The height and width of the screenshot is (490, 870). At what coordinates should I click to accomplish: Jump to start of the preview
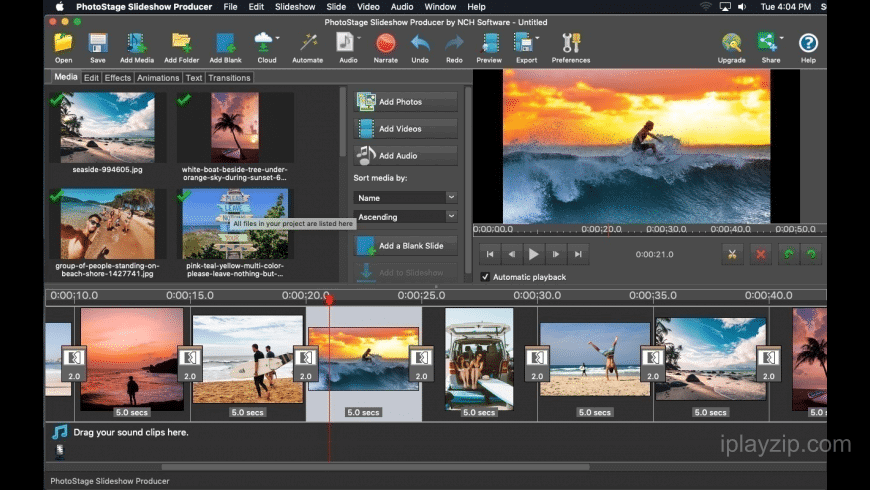click(x=489, y=254)
